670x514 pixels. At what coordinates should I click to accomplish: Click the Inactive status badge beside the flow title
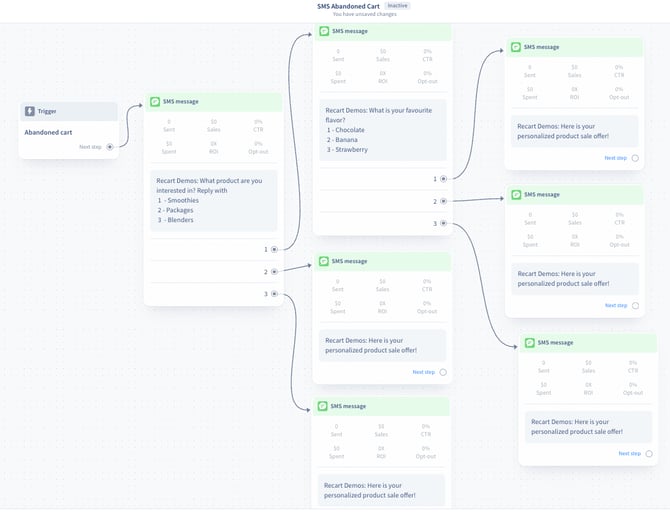point(398,5)
